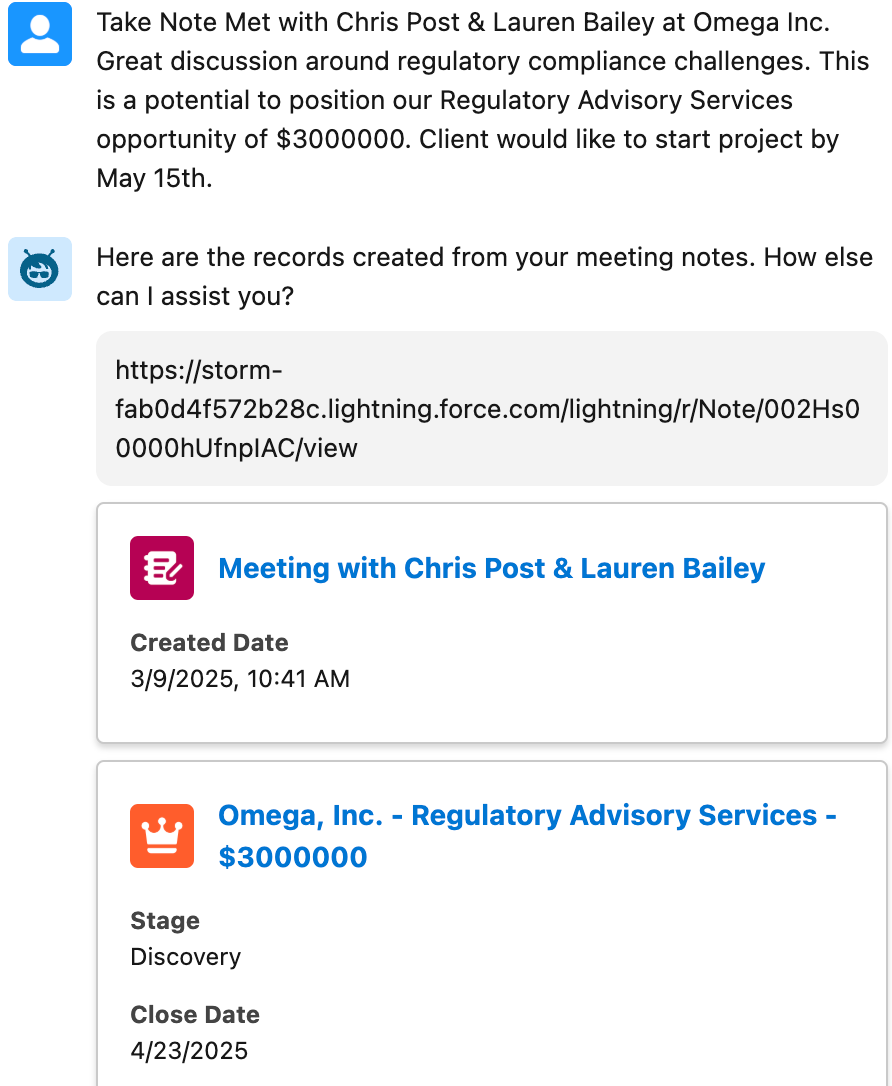Click the Created Date field label
The image size is (892, 1086).
coord(209,643)
